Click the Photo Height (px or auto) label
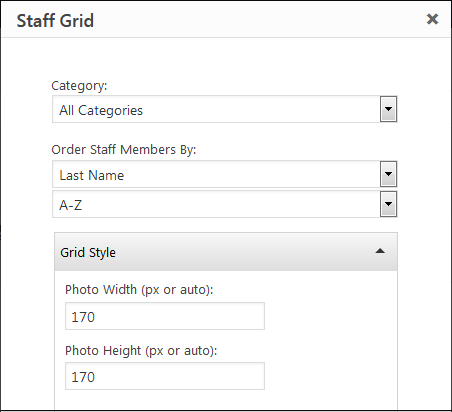This screenshot has width=452, height=412. pos(141,351)
